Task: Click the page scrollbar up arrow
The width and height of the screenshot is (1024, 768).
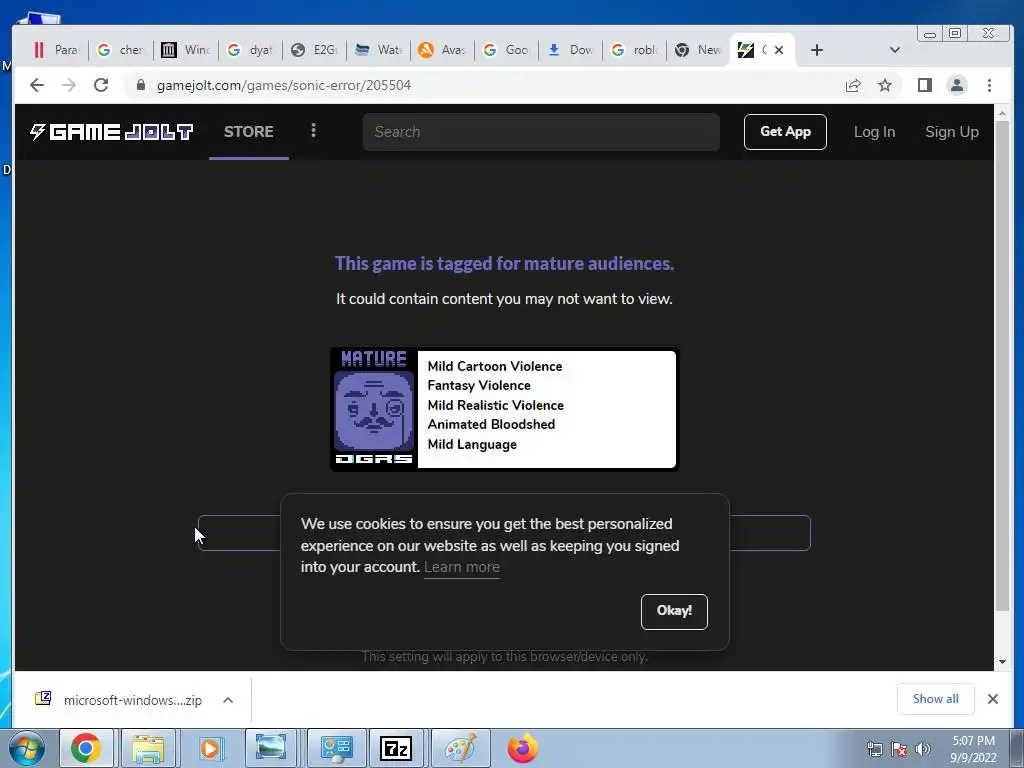Action: pos(1002,113)
